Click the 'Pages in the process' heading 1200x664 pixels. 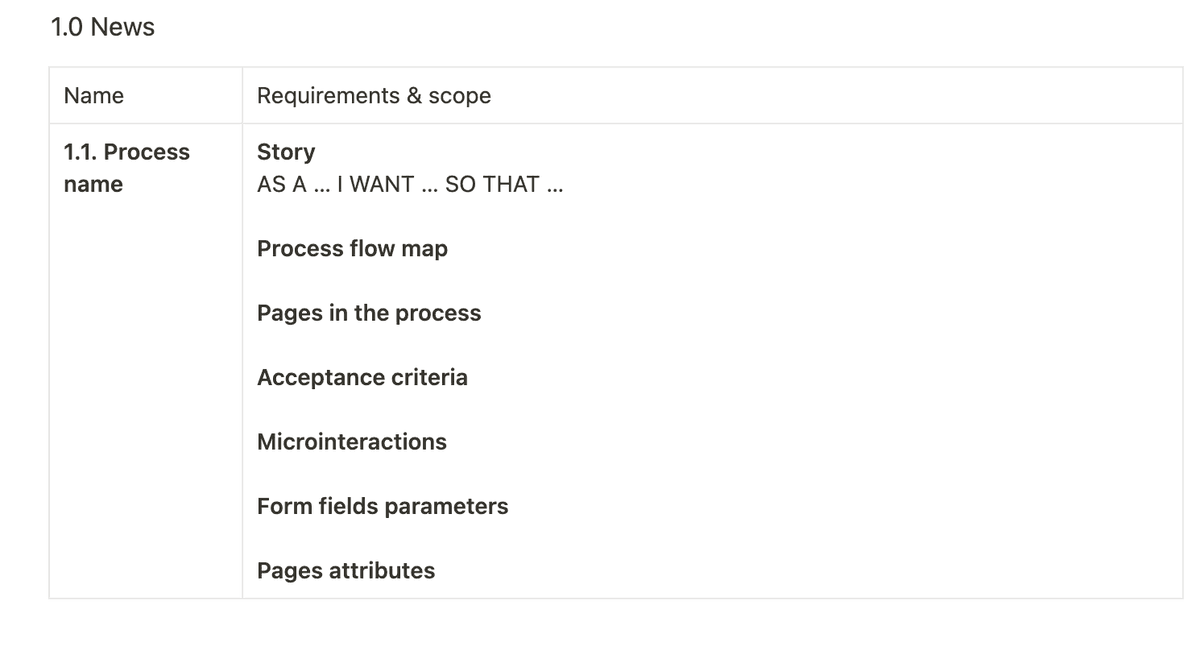(369, 313)
